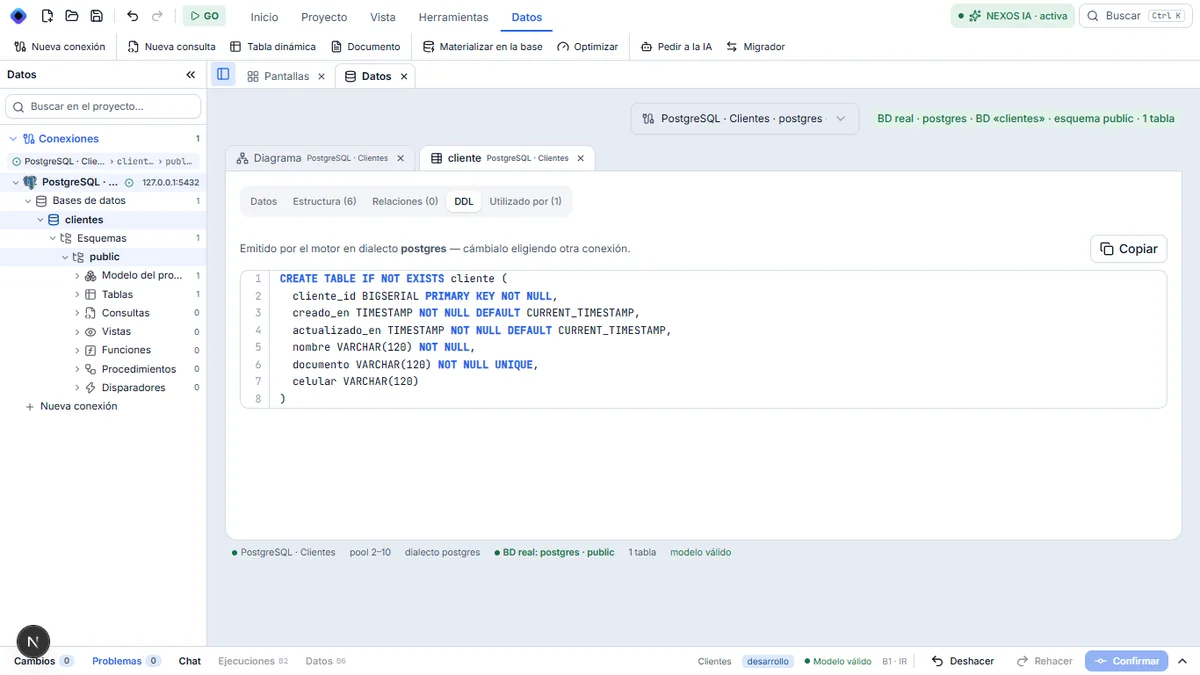Open the Vista menu tab
The width and height of the screenshot is (1200, 675).
click(383, 17)
